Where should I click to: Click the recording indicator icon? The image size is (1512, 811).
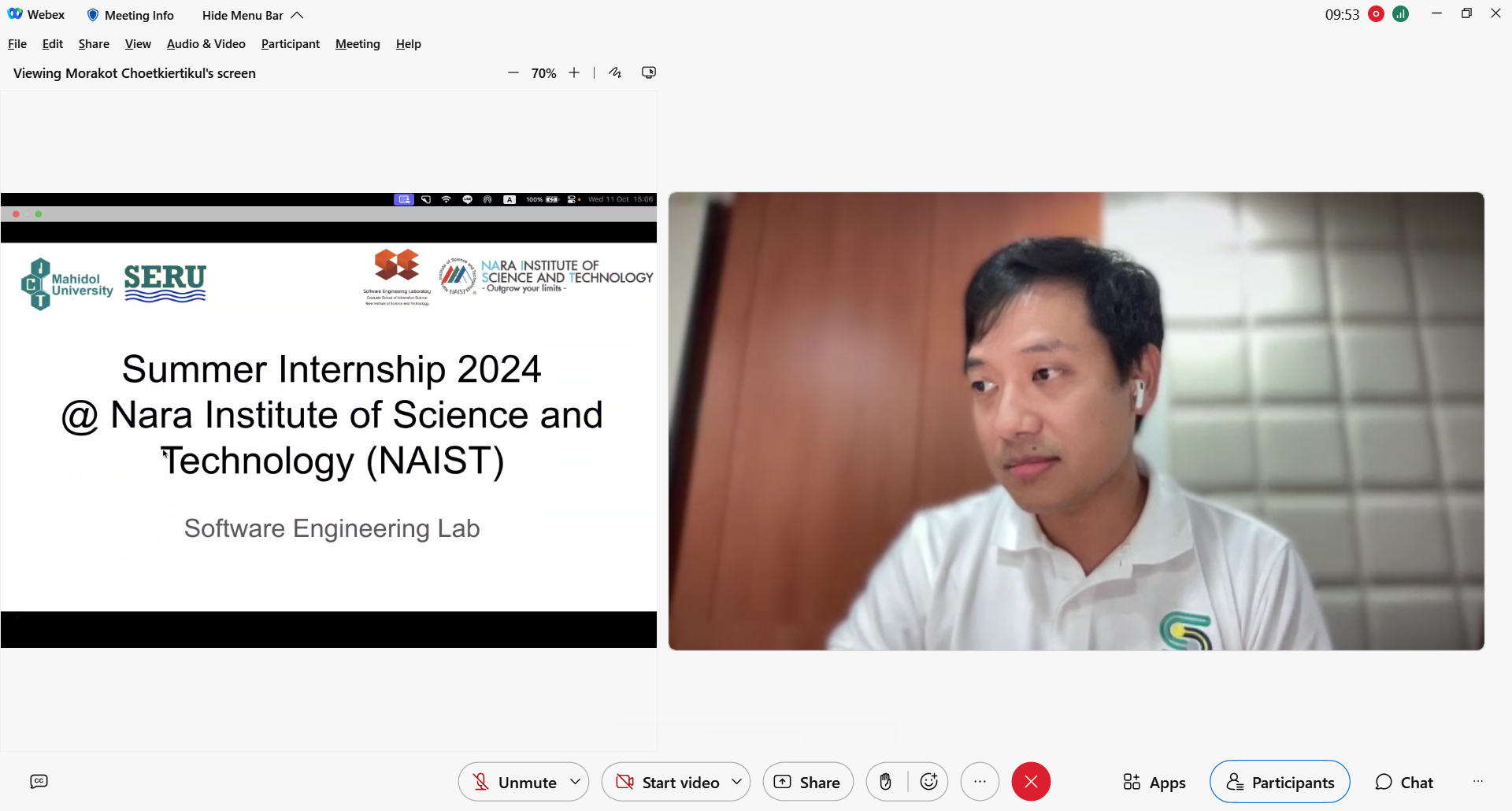(x=1377, y=14)
